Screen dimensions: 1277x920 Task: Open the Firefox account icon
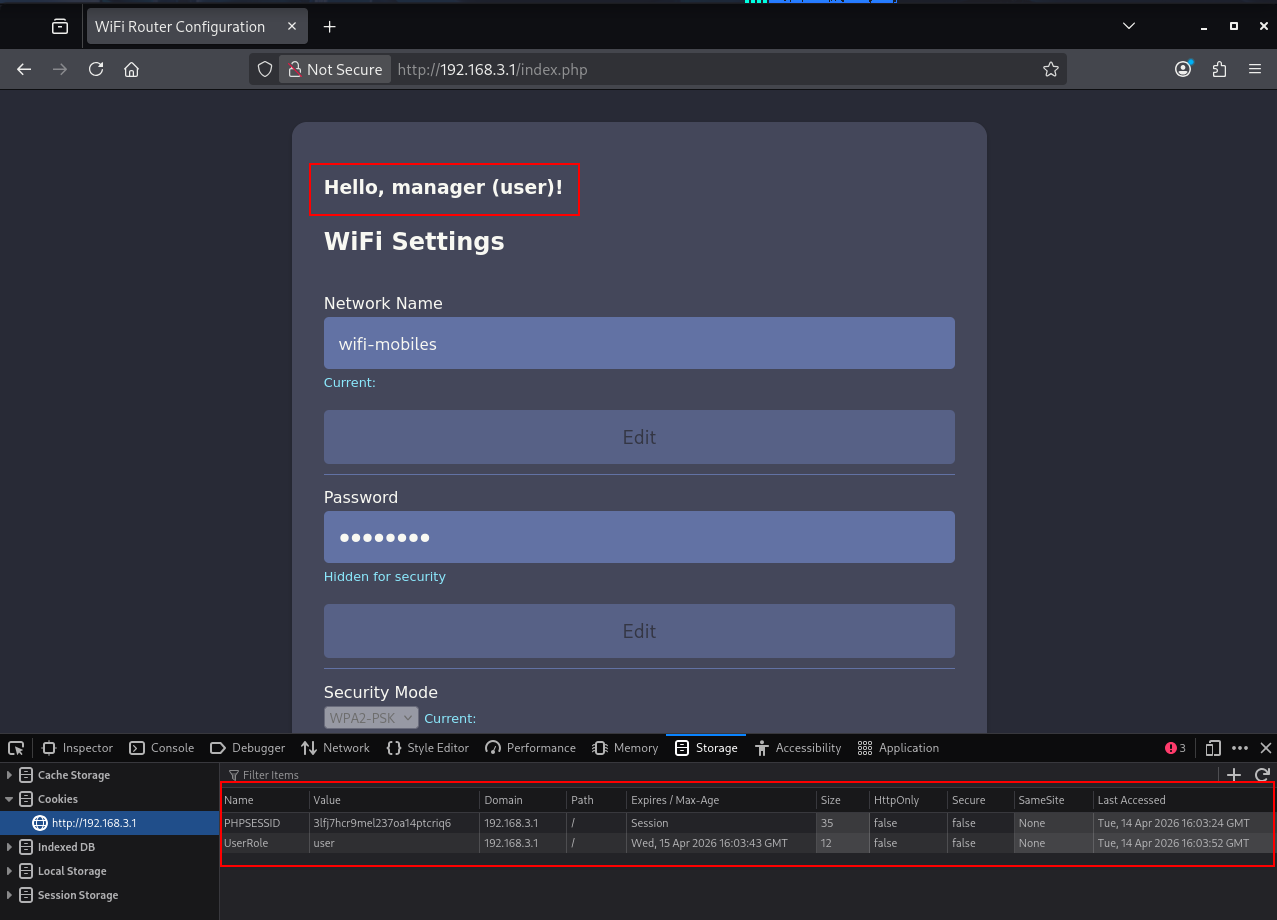point(1183,69)
